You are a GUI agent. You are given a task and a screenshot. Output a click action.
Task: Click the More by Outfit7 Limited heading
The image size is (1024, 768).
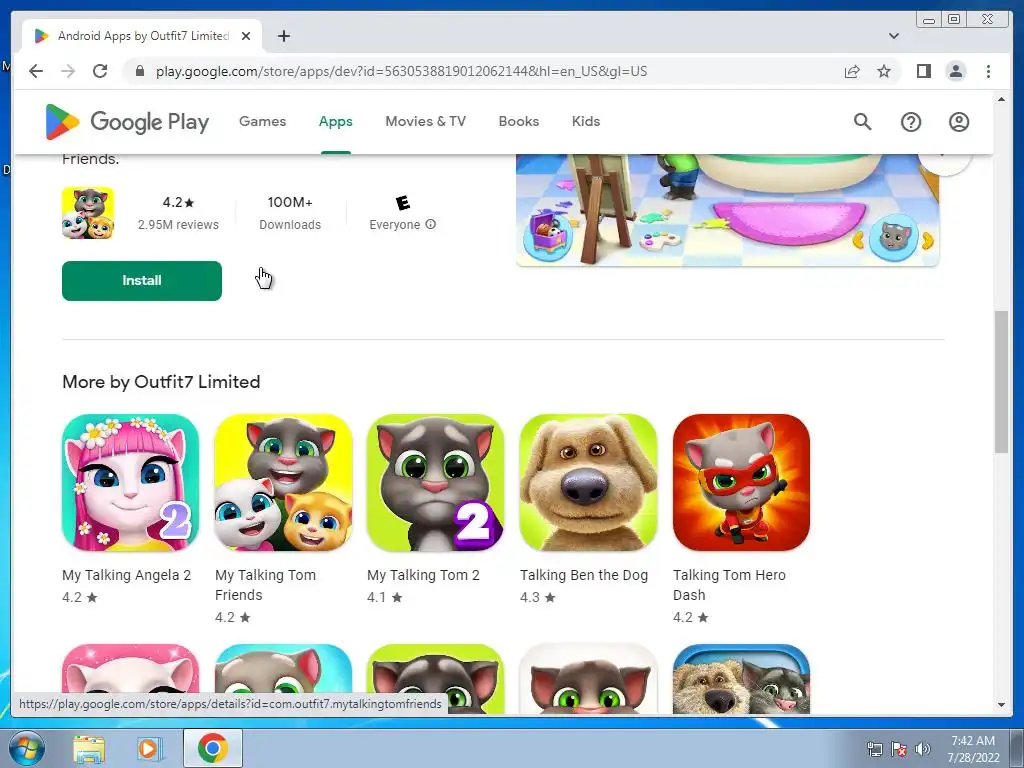[x=161, y=382]
